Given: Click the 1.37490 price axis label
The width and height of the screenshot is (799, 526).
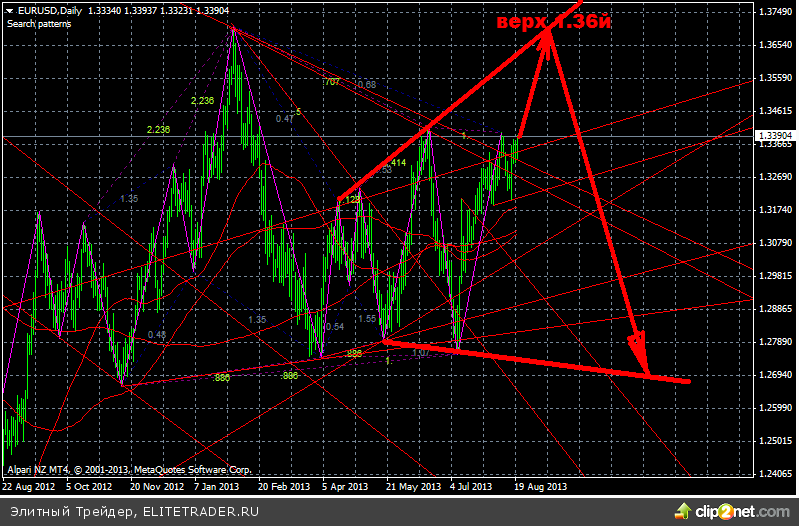Looking at the screenshot, I should pos(775,12).
